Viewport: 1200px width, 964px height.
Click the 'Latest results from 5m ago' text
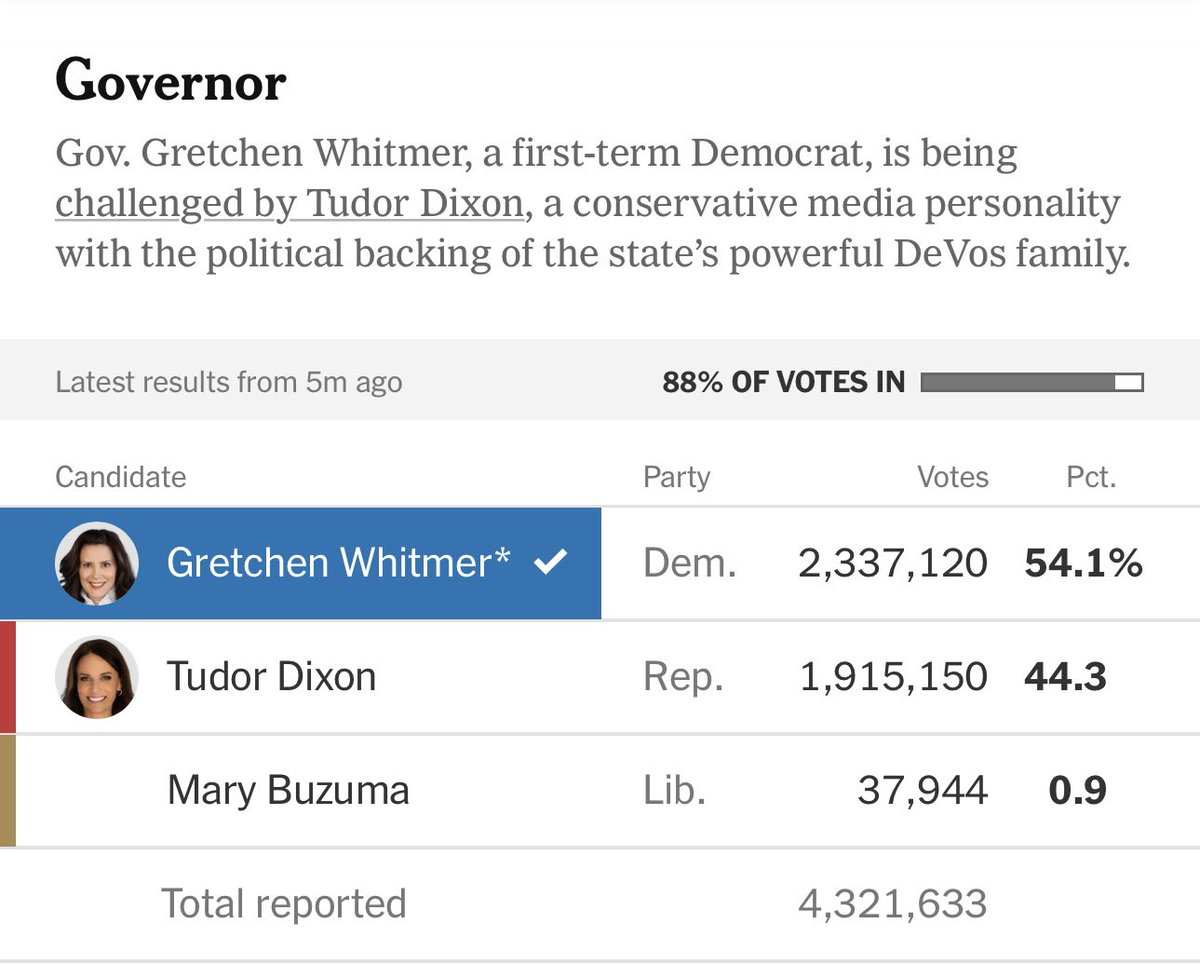229,382
